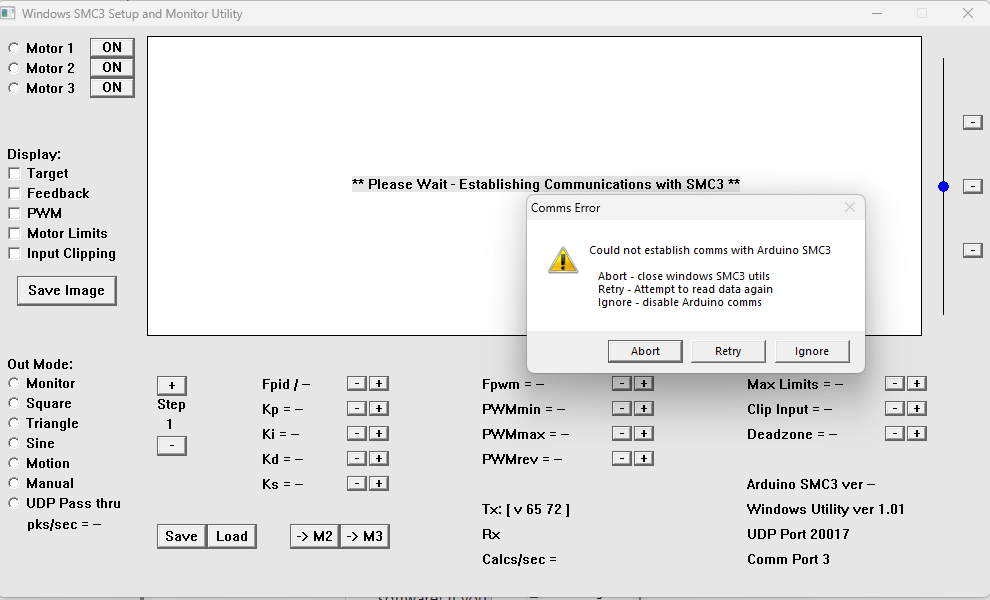Copy settings to Motor 3 with -> M3
This screenshot has width=990, height=600.
point(365,536)
